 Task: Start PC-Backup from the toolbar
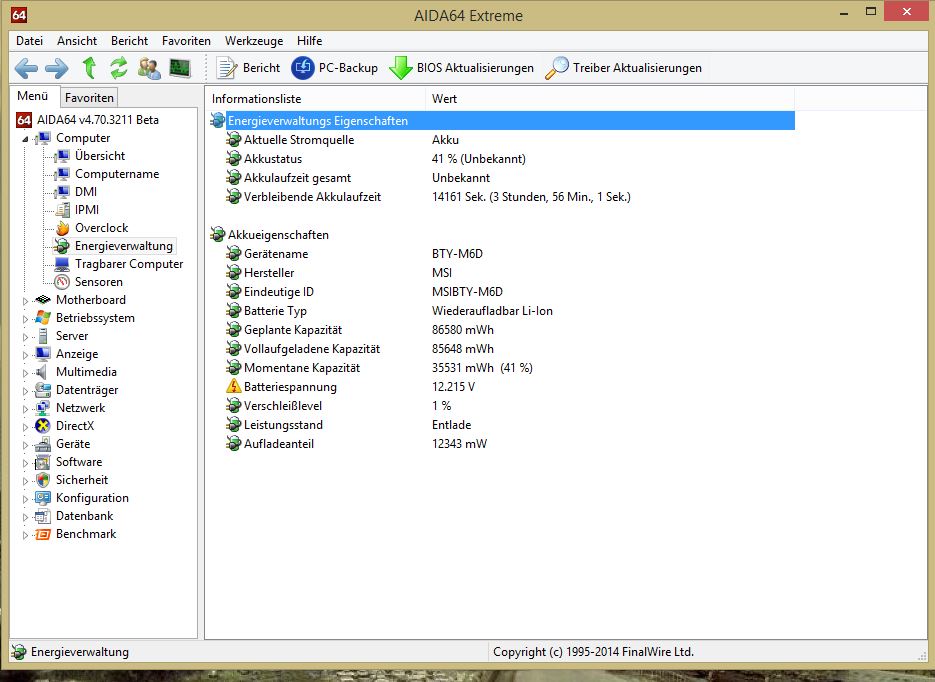click(335, 68)
